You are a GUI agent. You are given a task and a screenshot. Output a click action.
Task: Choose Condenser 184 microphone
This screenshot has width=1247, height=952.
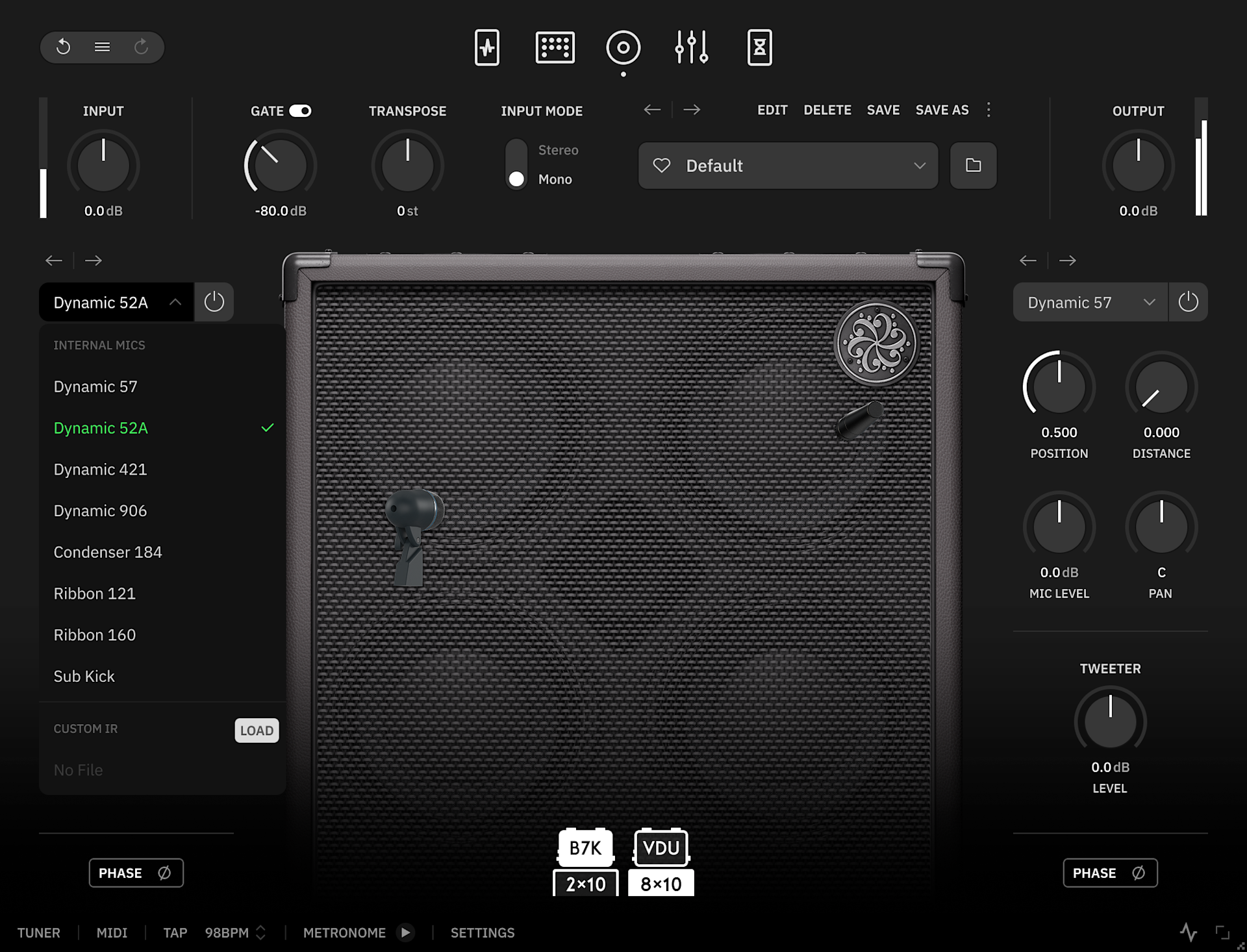(x=108, y=552)
